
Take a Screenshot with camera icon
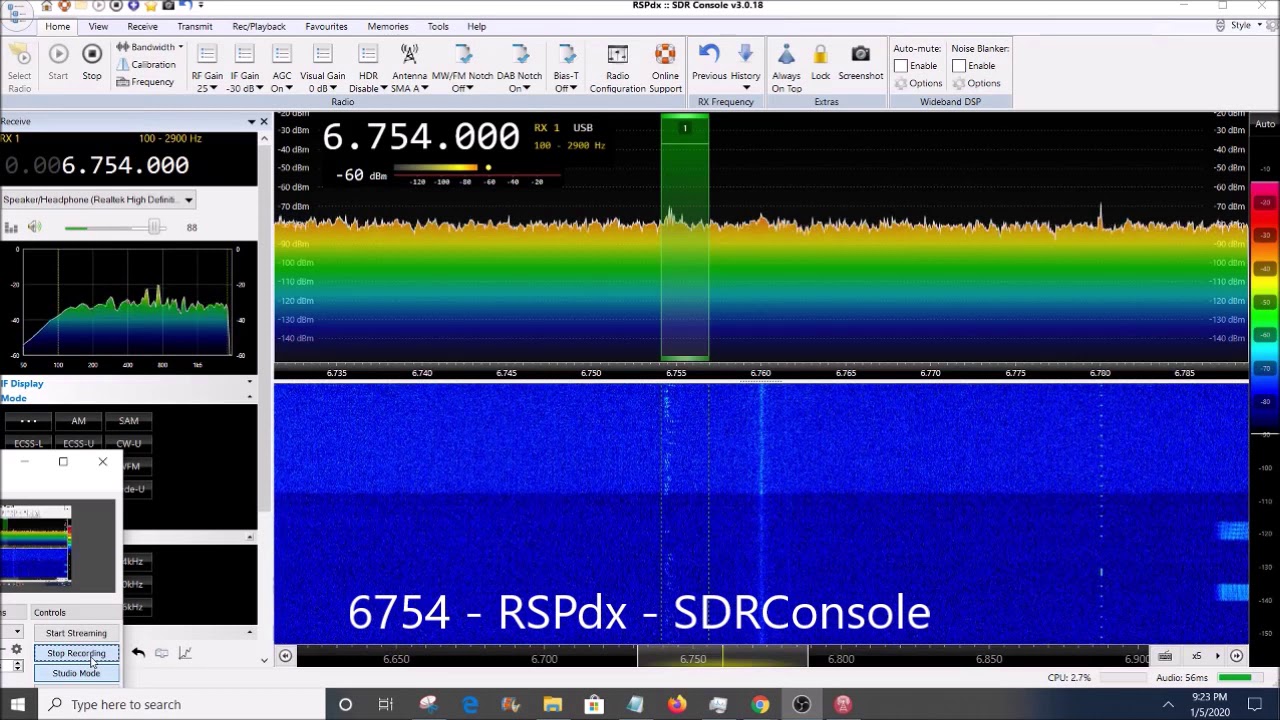(861, 62)
